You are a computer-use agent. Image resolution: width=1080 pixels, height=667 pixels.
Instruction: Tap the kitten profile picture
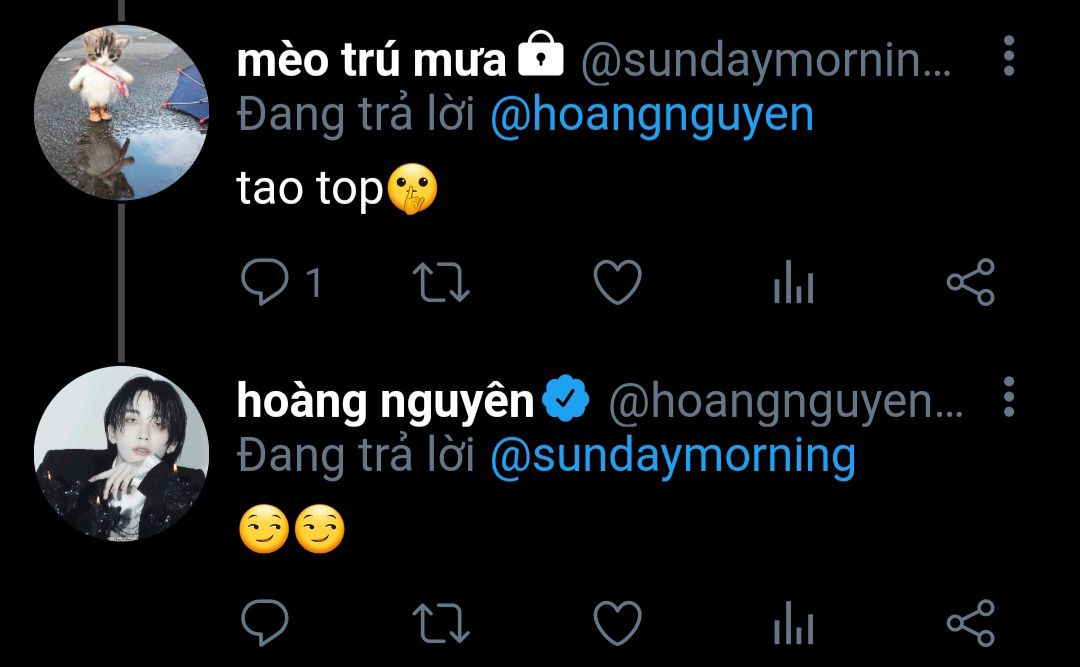(x=121, y=113)
